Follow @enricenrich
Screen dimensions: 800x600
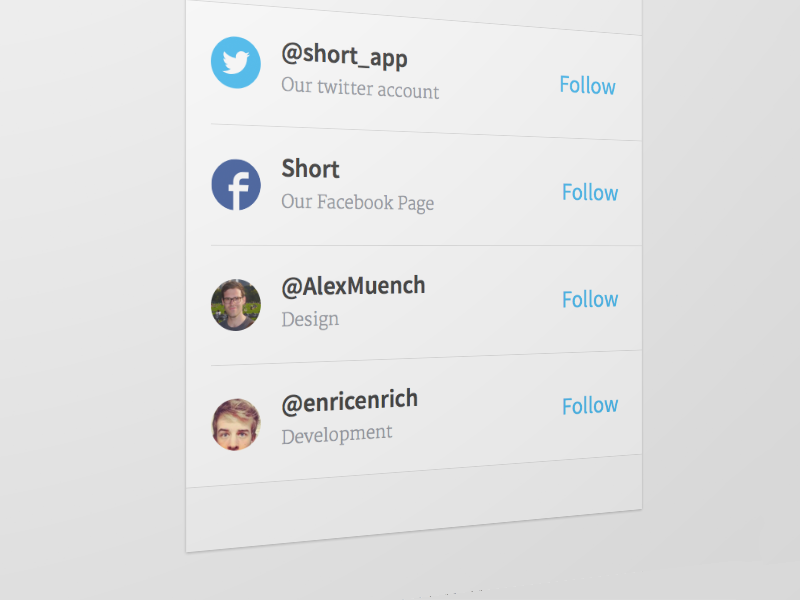coord(590,406)
